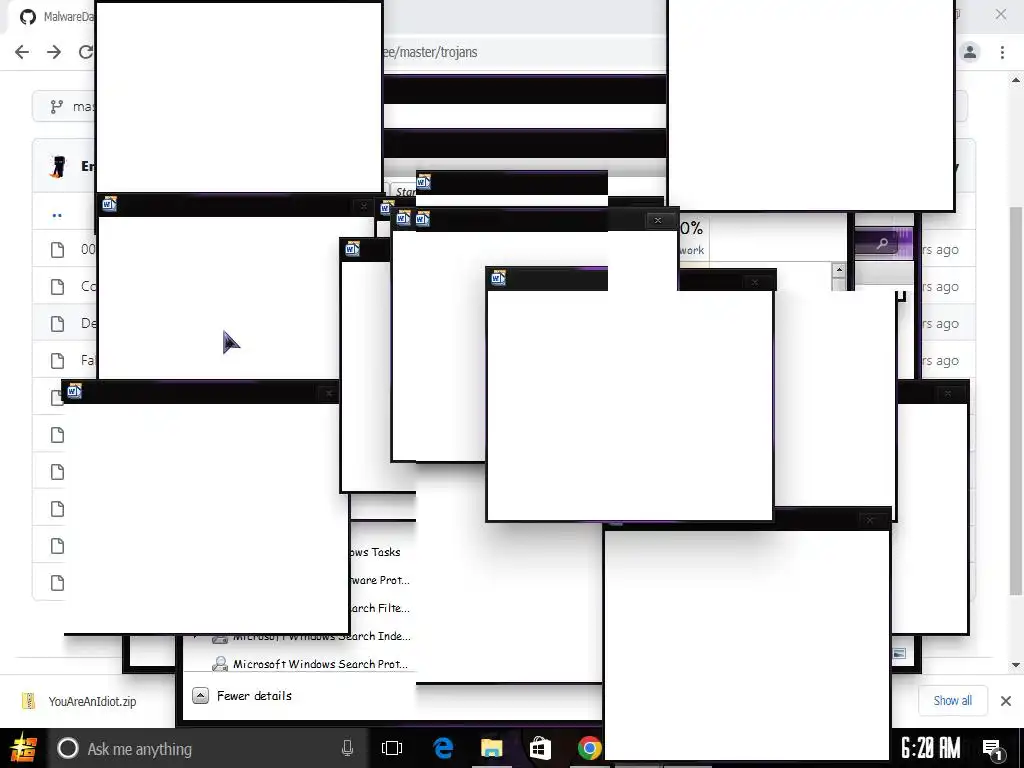Click the Microsoft Windows Search Prot... process icon
The width and height of the screenshot is (1024, 768).
220,664
